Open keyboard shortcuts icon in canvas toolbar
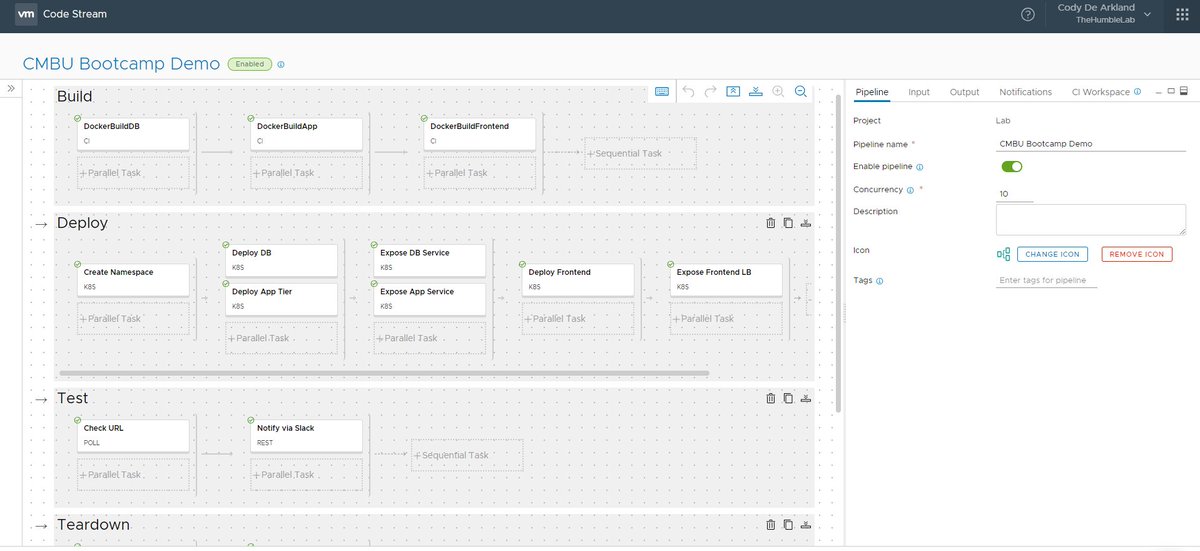The image size is (1200, 551). pos(662,92)
